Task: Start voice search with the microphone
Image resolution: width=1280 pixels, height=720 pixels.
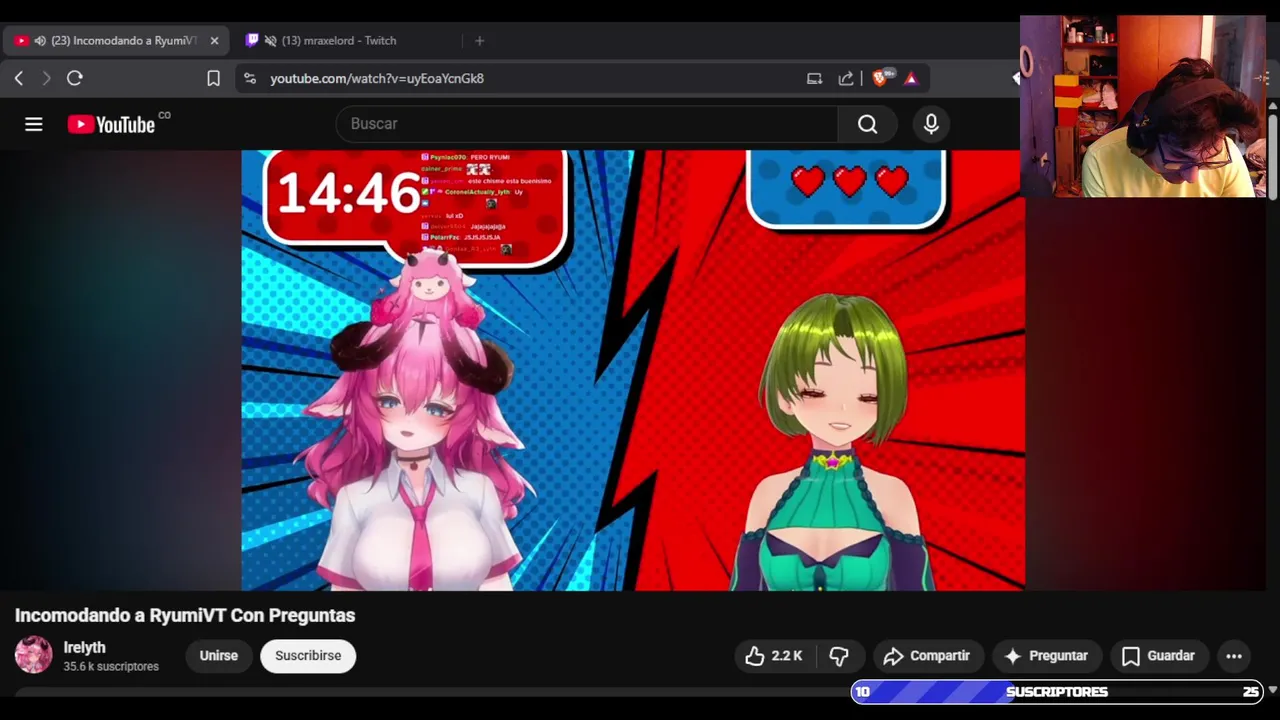Action: tap(931, 124)
